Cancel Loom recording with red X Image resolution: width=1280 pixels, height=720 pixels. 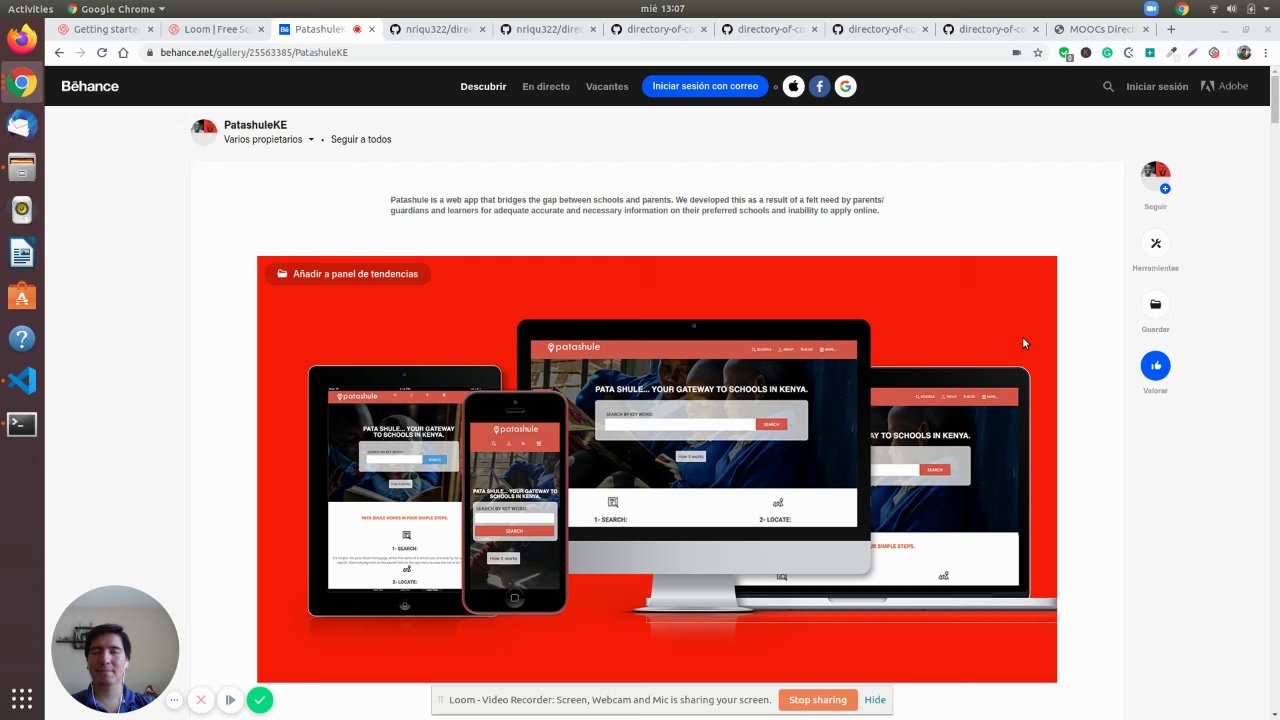(x=201, y=700)
